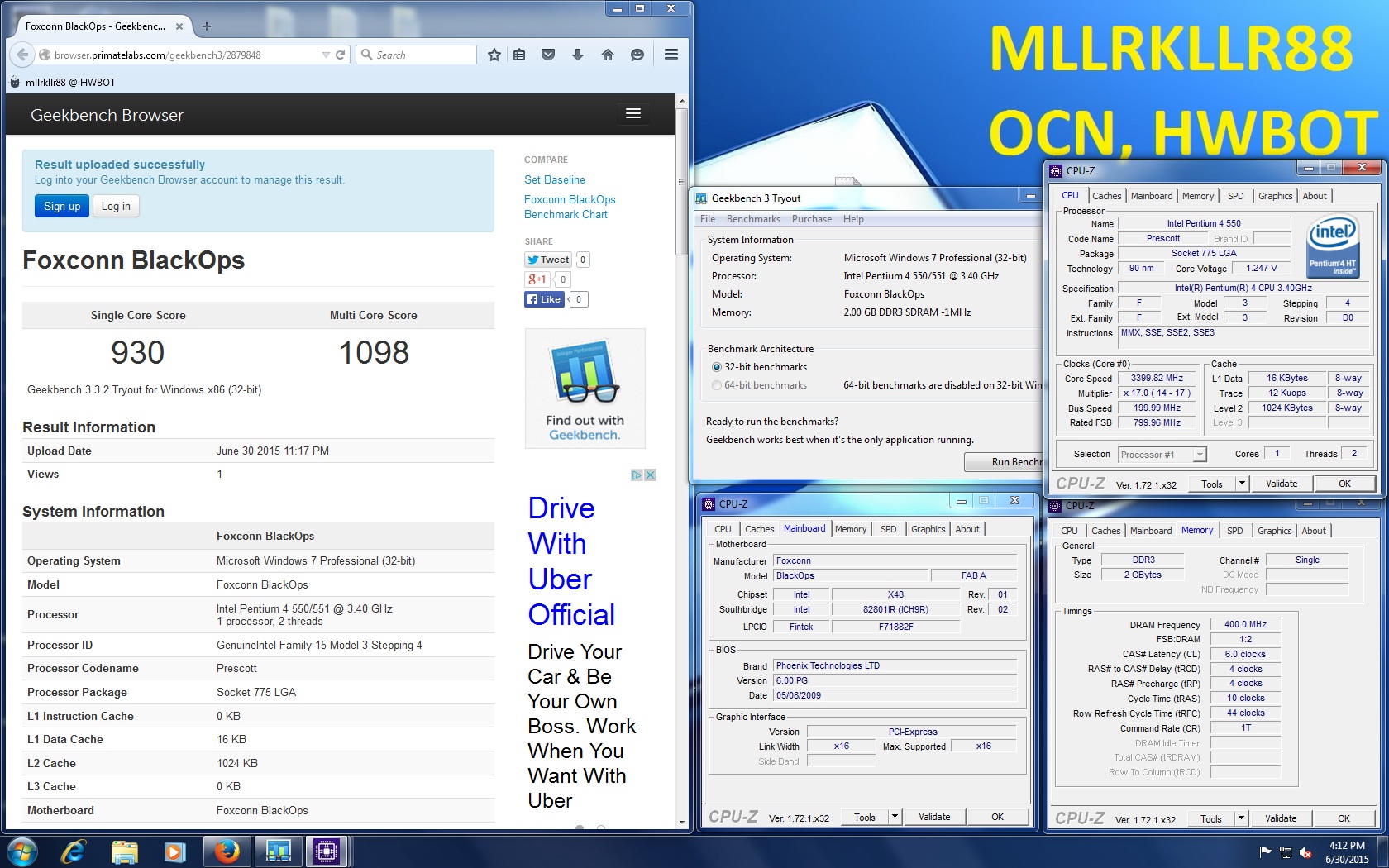Open the Processor #1 selection dropdown

pos(1162,455)
